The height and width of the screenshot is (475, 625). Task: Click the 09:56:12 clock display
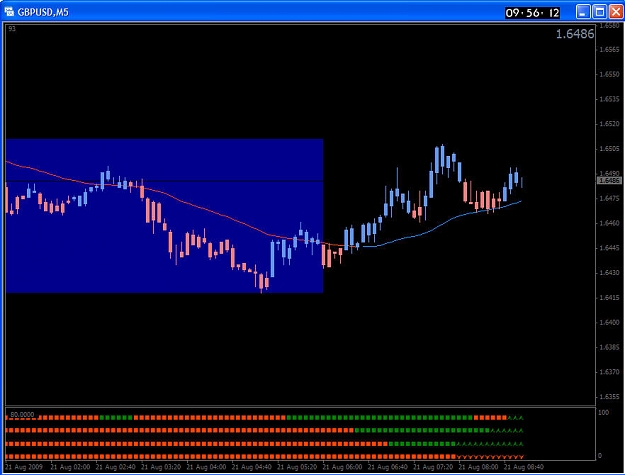tap(532, 13)
